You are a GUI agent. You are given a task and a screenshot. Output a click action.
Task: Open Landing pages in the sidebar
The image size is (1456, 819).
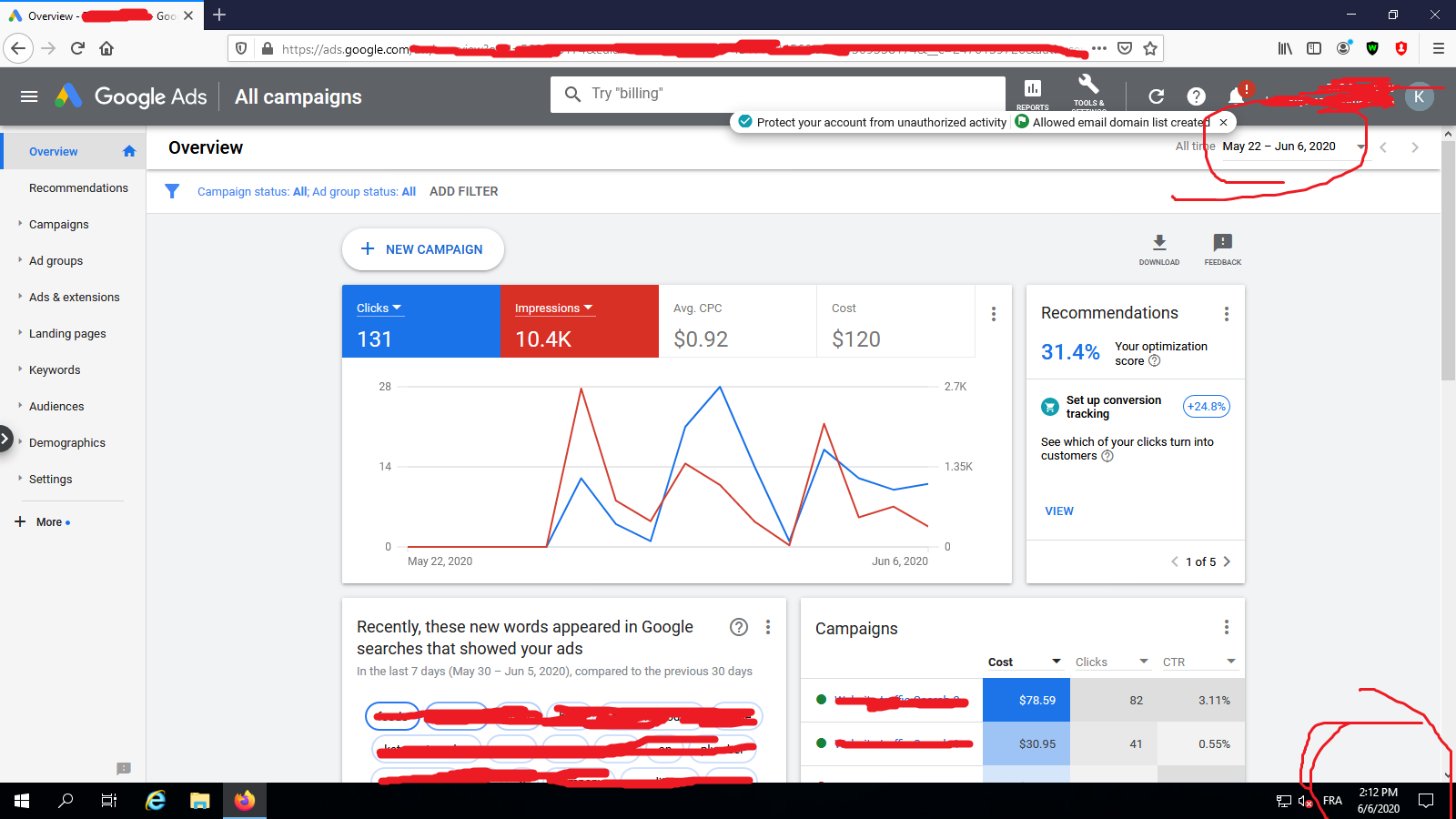67,333
